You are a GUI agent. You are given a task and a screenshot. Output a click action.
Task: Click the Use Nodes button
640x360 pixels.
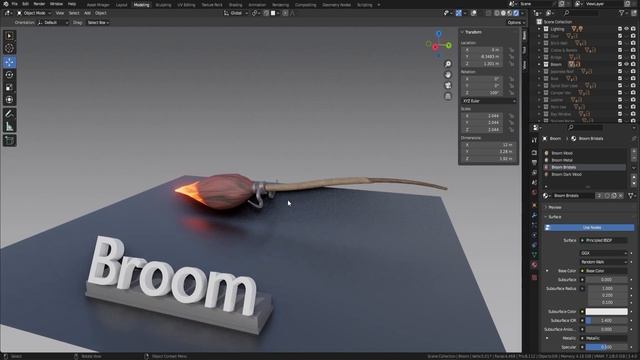click(x=589, y=228)
